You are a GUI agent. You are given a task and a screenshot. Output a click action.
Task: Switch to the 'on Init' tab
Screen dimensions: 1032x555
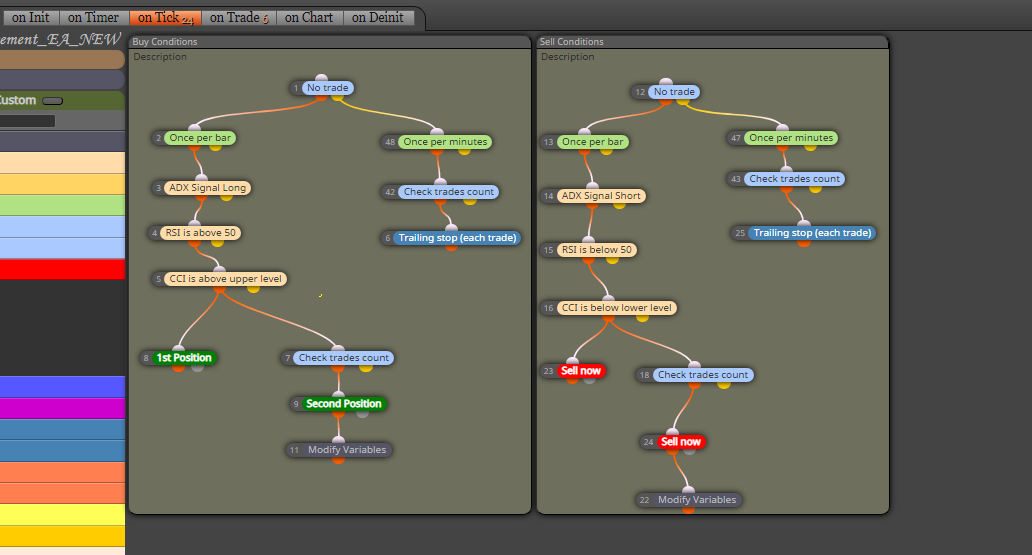(30, 18)
